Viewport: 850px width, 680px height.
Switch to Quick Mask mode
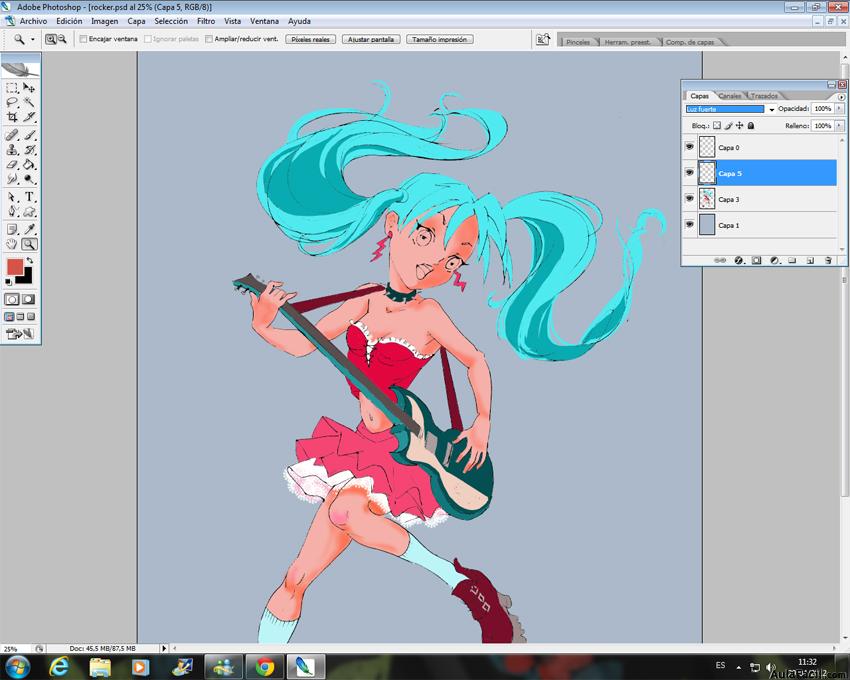(x=29, y=299)
